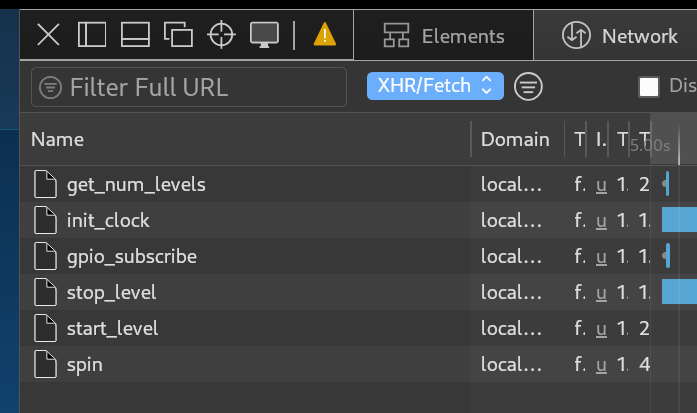The width and height of the screenshot is (697, 413).
Task: Sort by the Domain column header
Action: (515, 140)
